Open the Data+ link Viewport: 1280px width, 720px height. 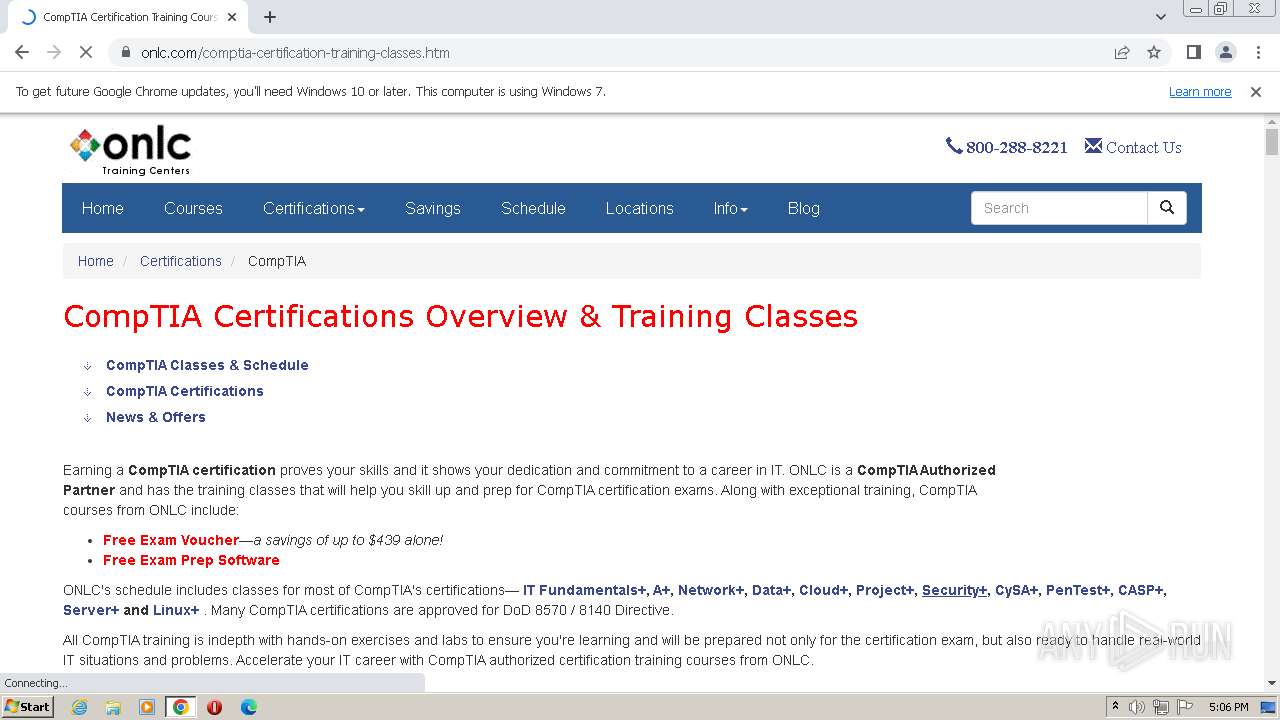point(771,590)
